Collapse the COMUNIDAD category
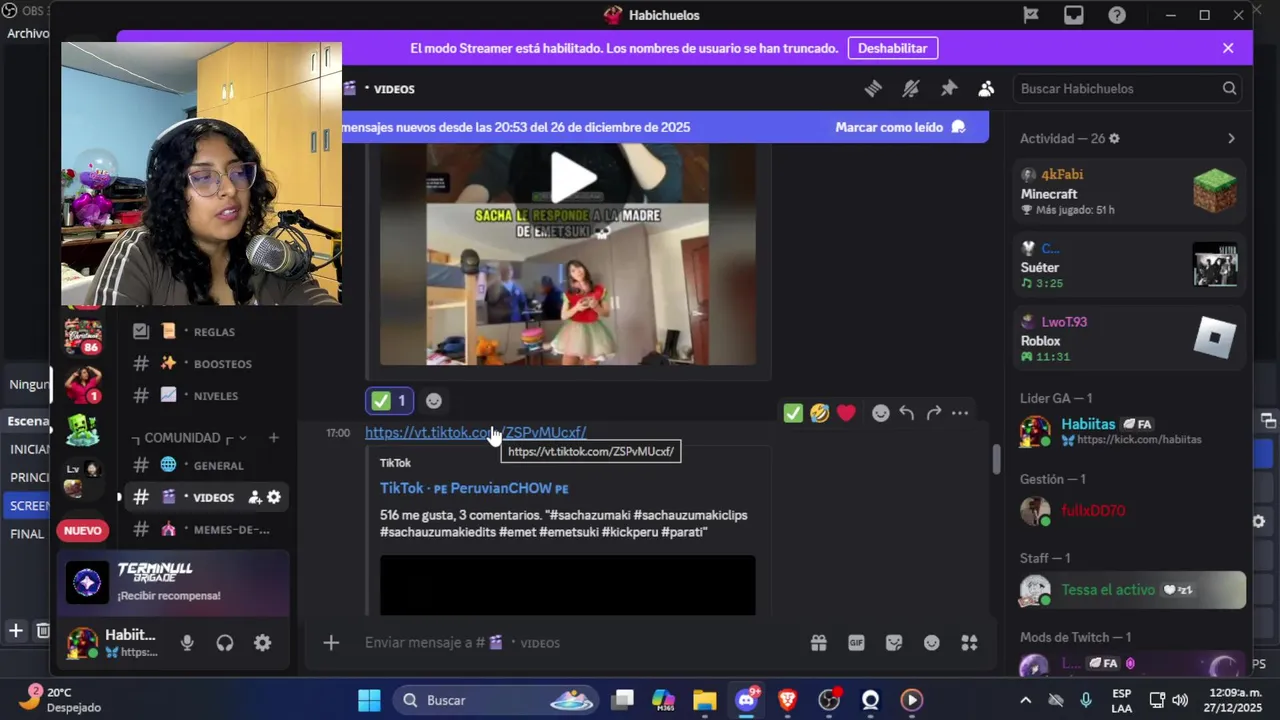 190,438
